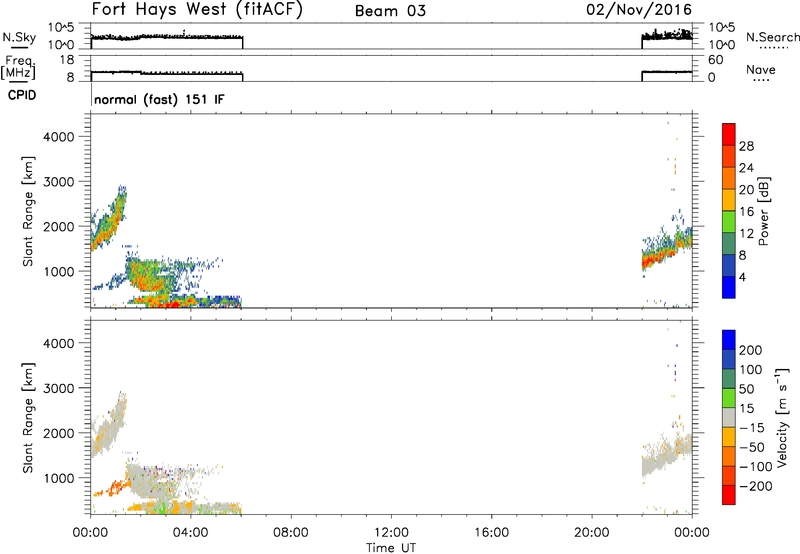Click velocity scale value '-200'
The height and width of the screenshot is (554, 800).
point(755,486)
